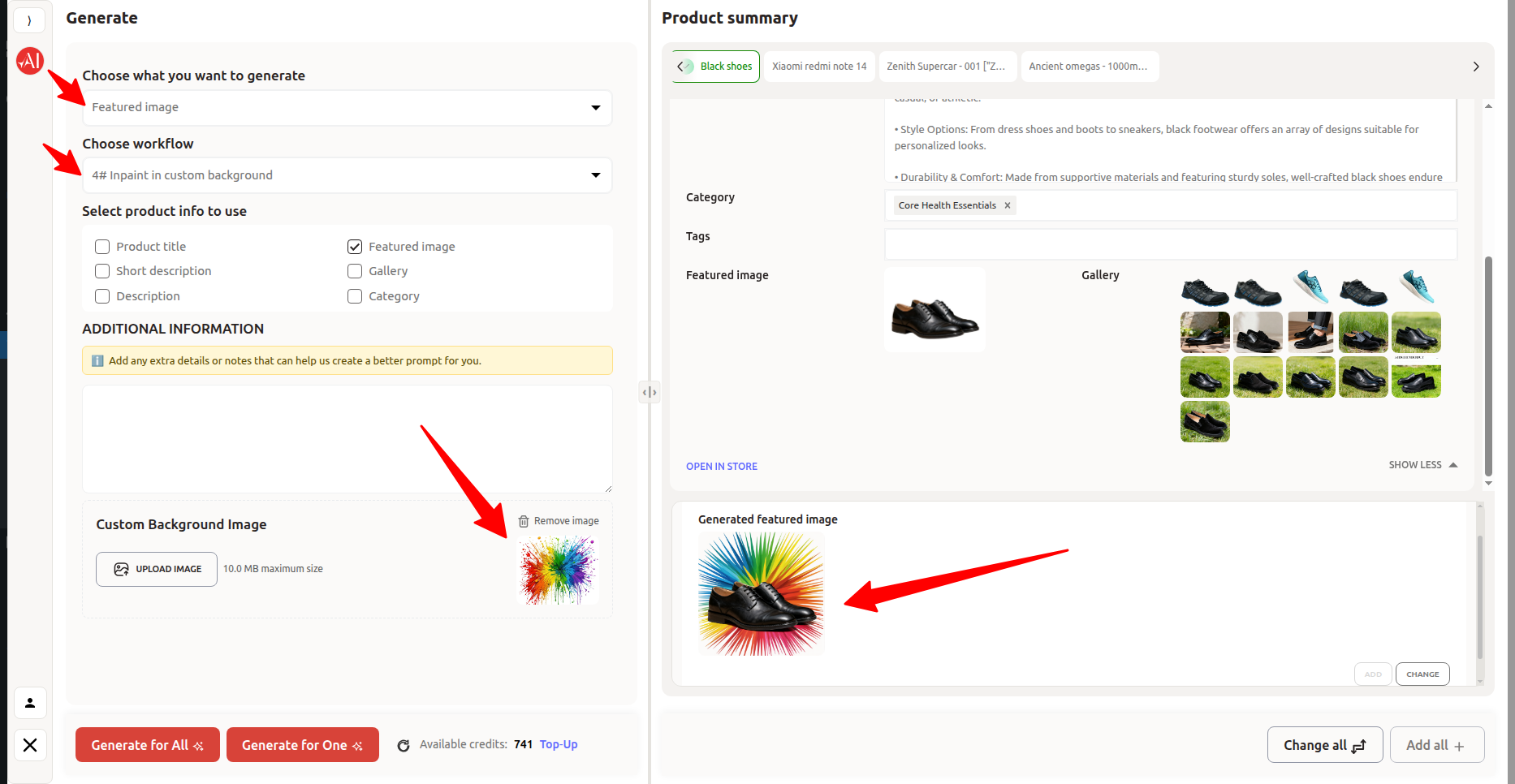Tick the Gallery checkbox
Image resolution: width=1515 pixels, height=784 pixels.
(x=355, y=271)
